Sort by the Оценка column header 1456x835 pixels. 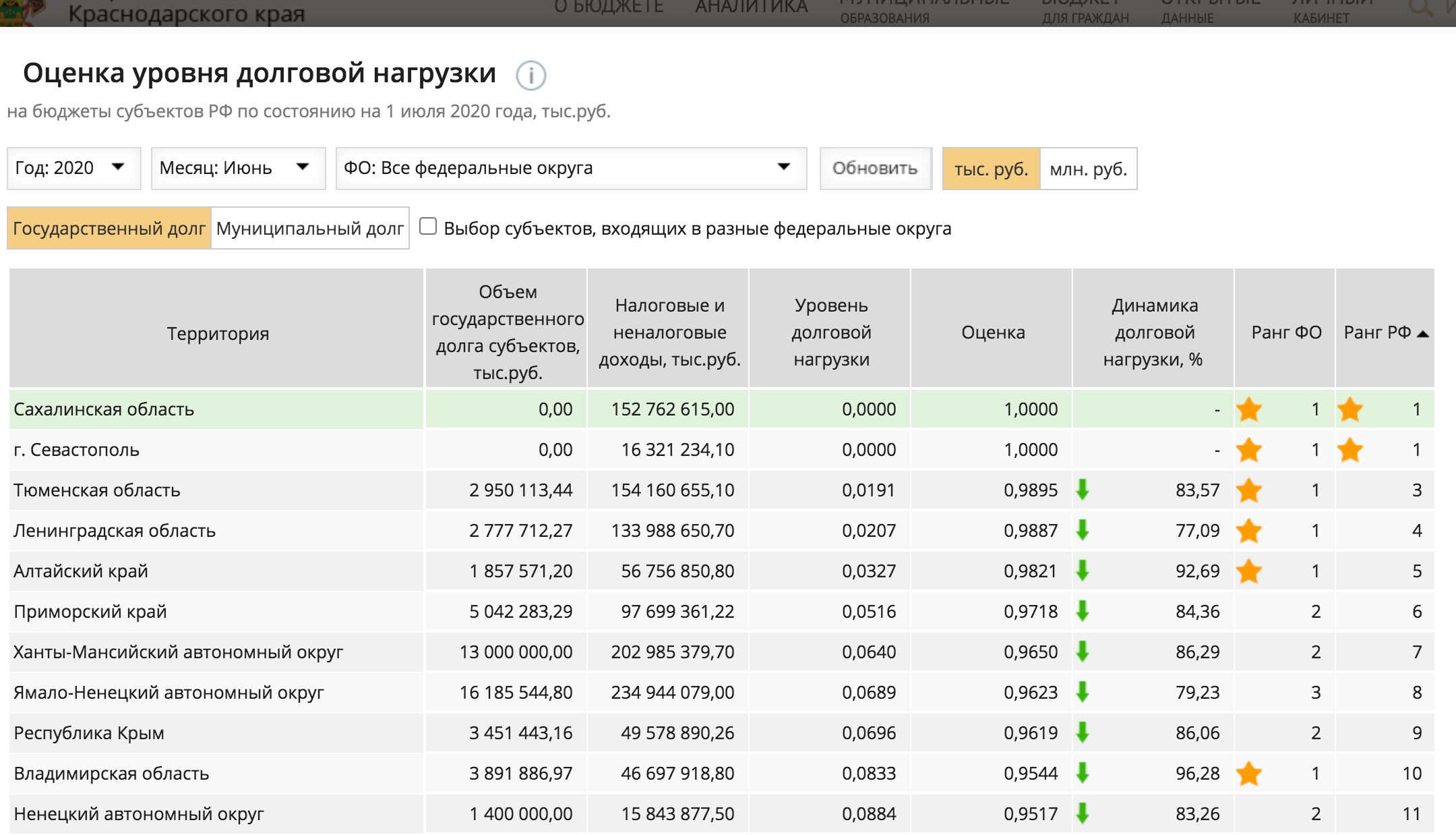(x=992, y=333)
